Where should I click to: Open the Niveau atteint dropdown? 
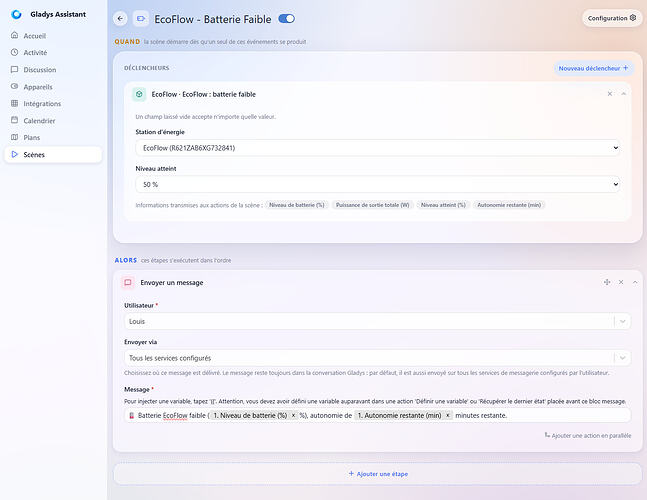click(x=378, y=184)
